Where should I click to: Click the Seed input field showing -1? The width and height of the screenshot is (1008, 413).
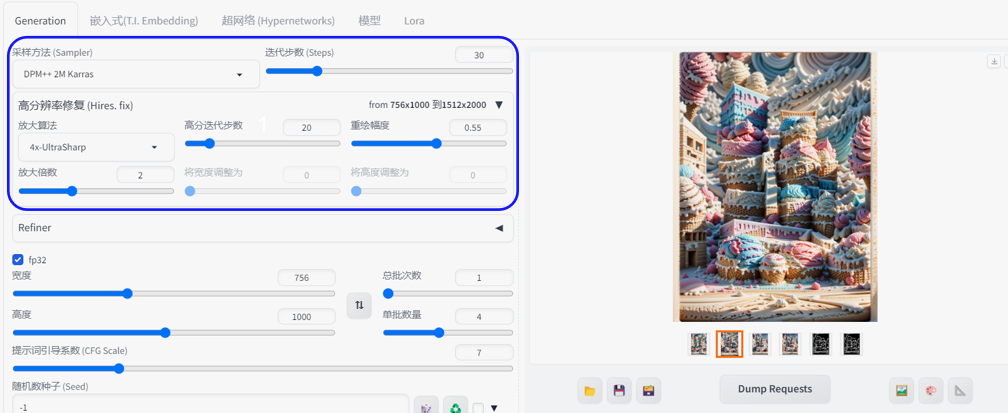point(210,405)
